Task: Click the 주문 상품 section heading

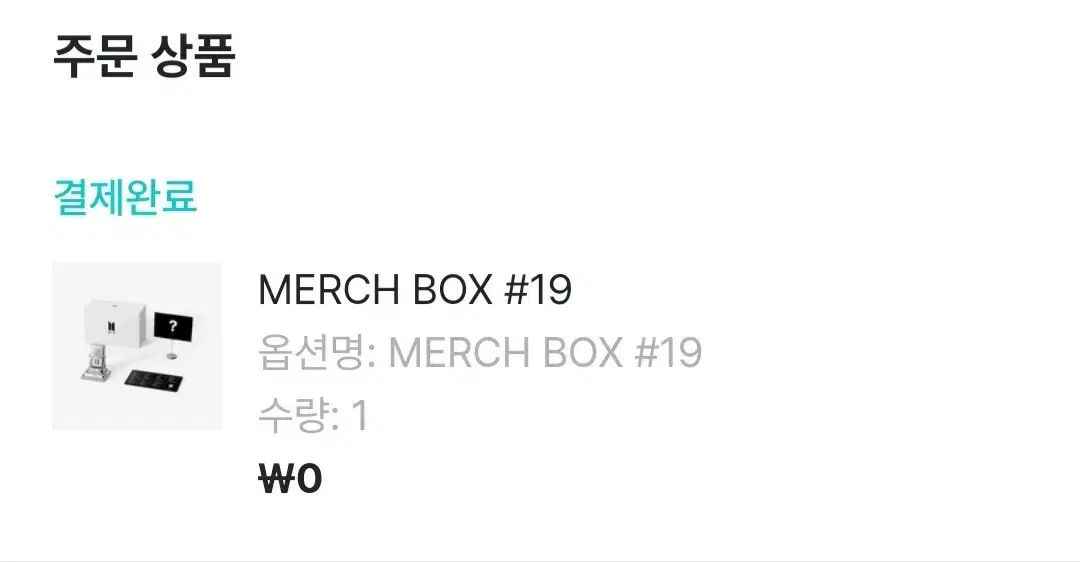Action: click(145, 56)
